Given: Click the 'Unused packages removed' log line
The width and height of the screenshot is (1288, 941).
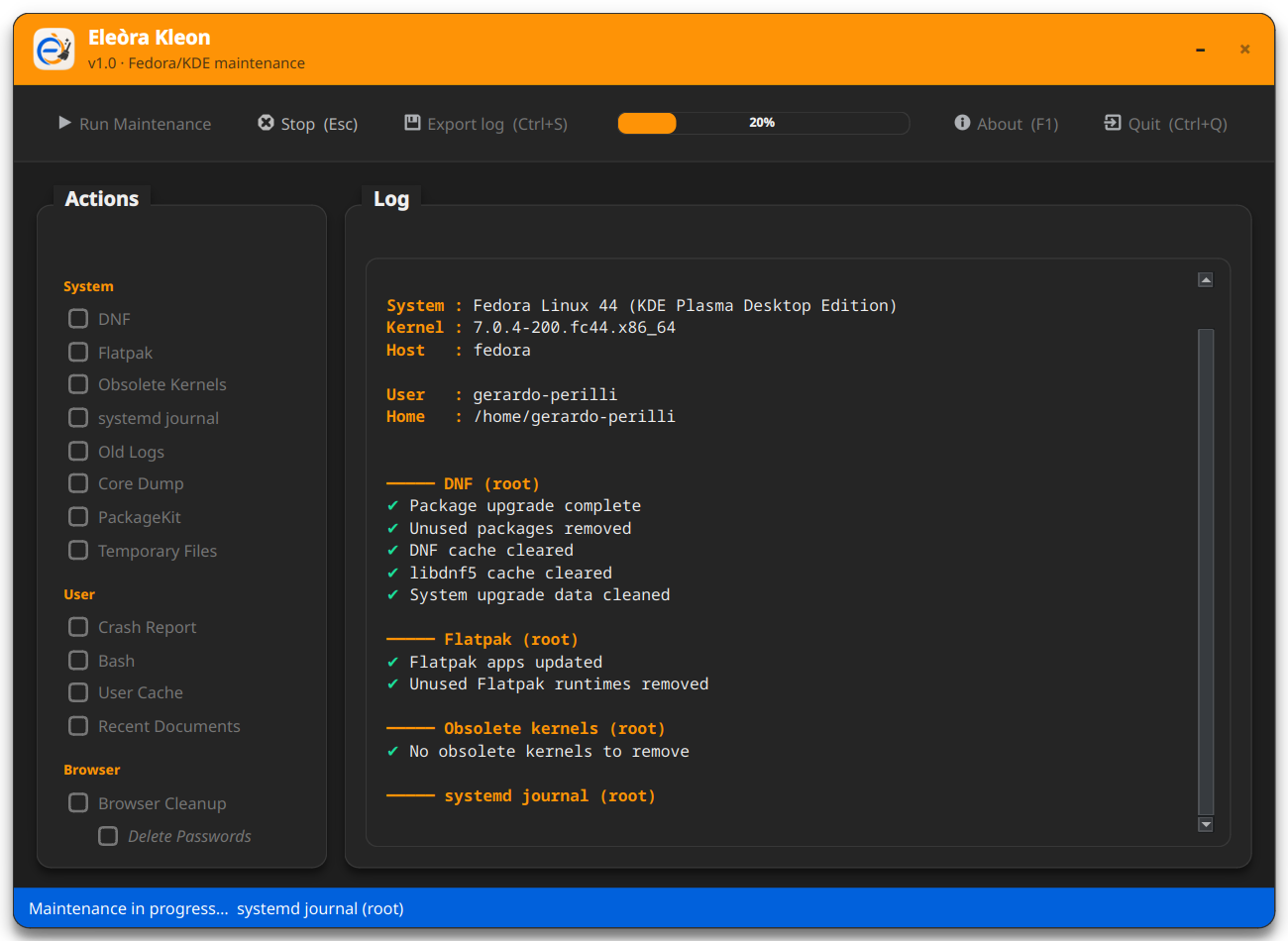Looking at the screenshot, I should [x=520, y=528].
